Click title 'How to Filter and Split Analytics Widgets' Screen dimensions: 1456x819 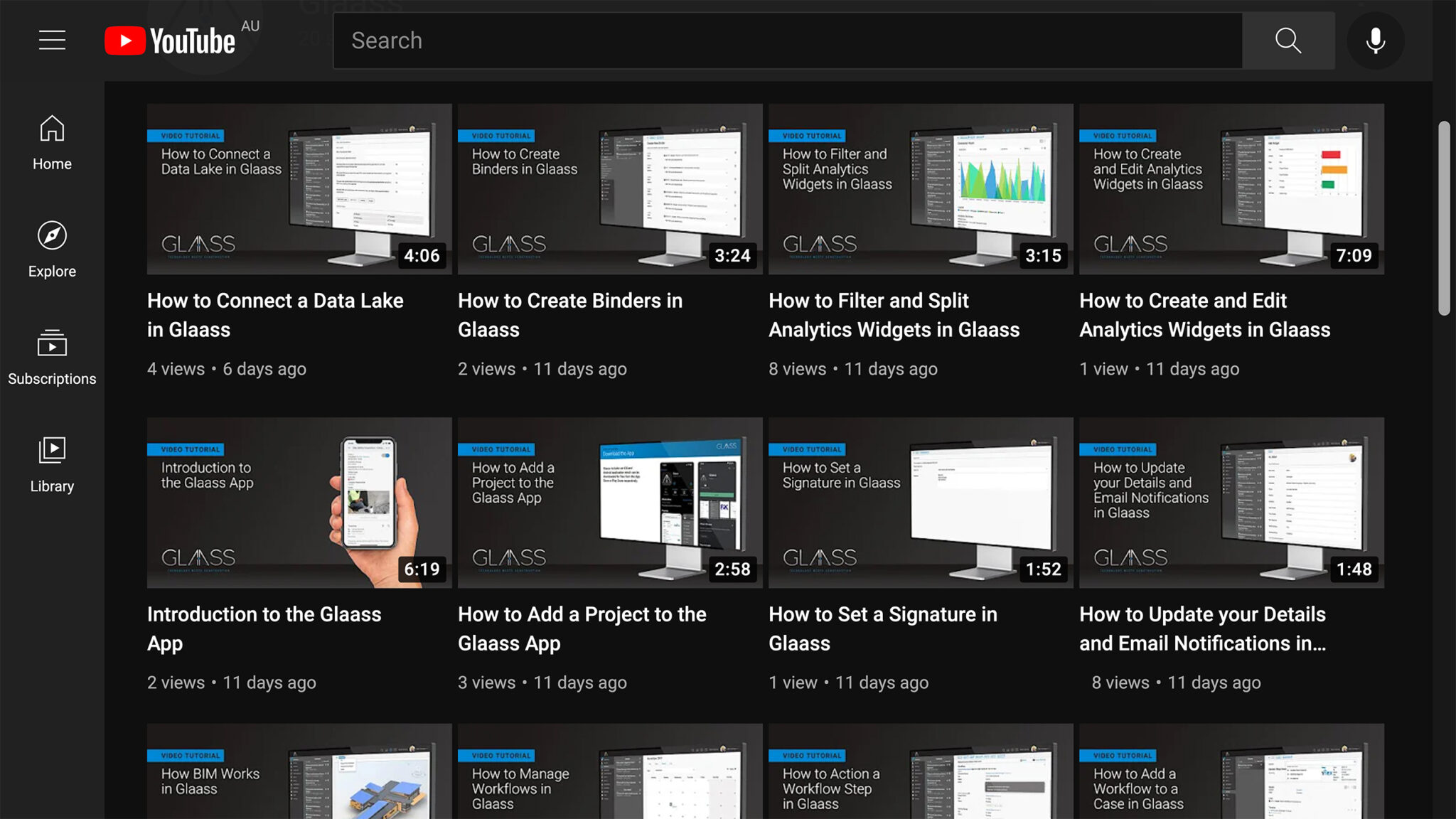[x=894, y=315]
